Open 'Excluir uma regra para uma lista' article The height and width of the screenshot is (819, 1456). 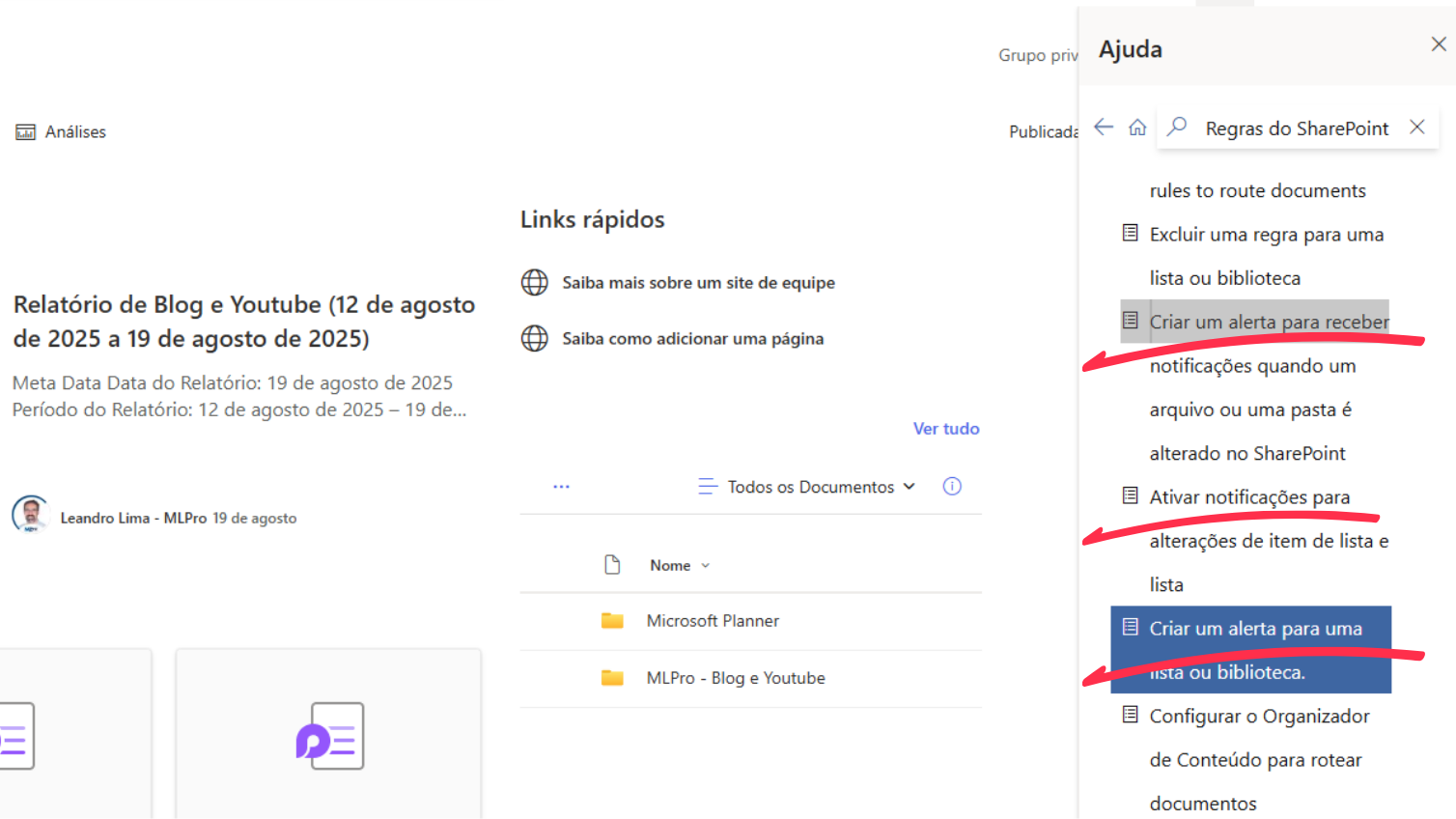coord(1266,235)
